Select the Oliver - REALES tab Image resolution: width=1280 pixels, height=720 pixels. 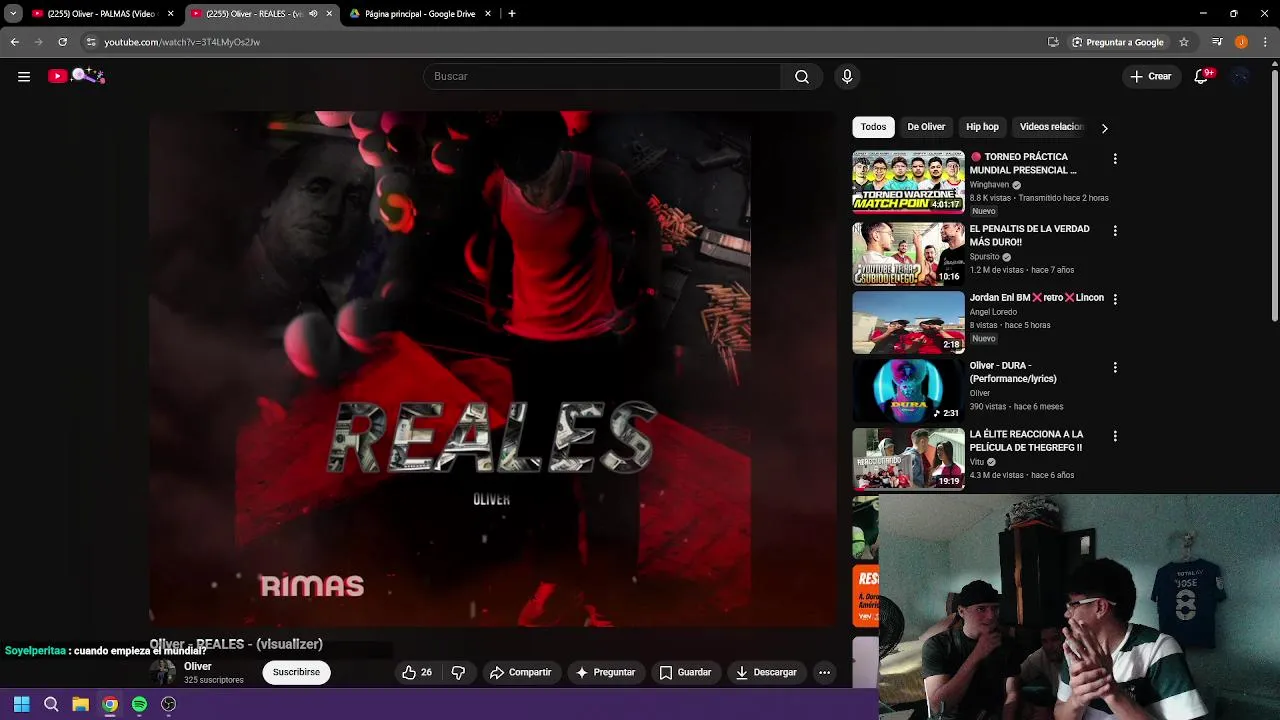tap(260, 14)
